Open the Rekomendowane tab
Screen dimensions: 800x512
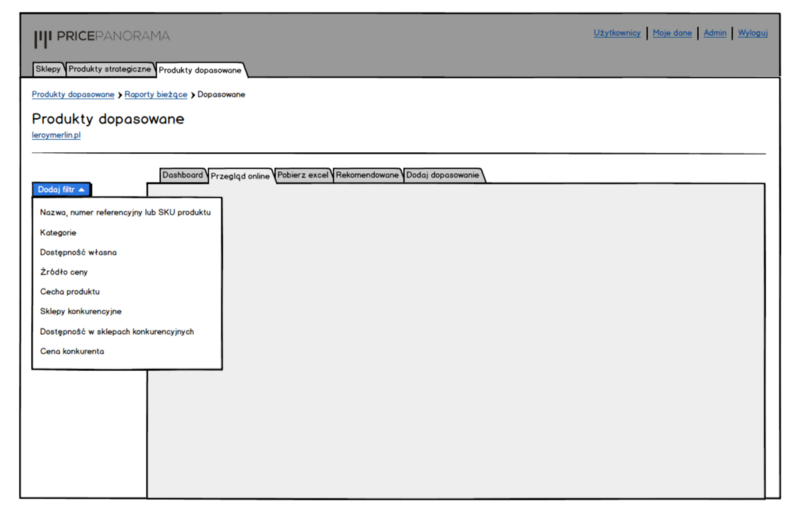(367, 175)
